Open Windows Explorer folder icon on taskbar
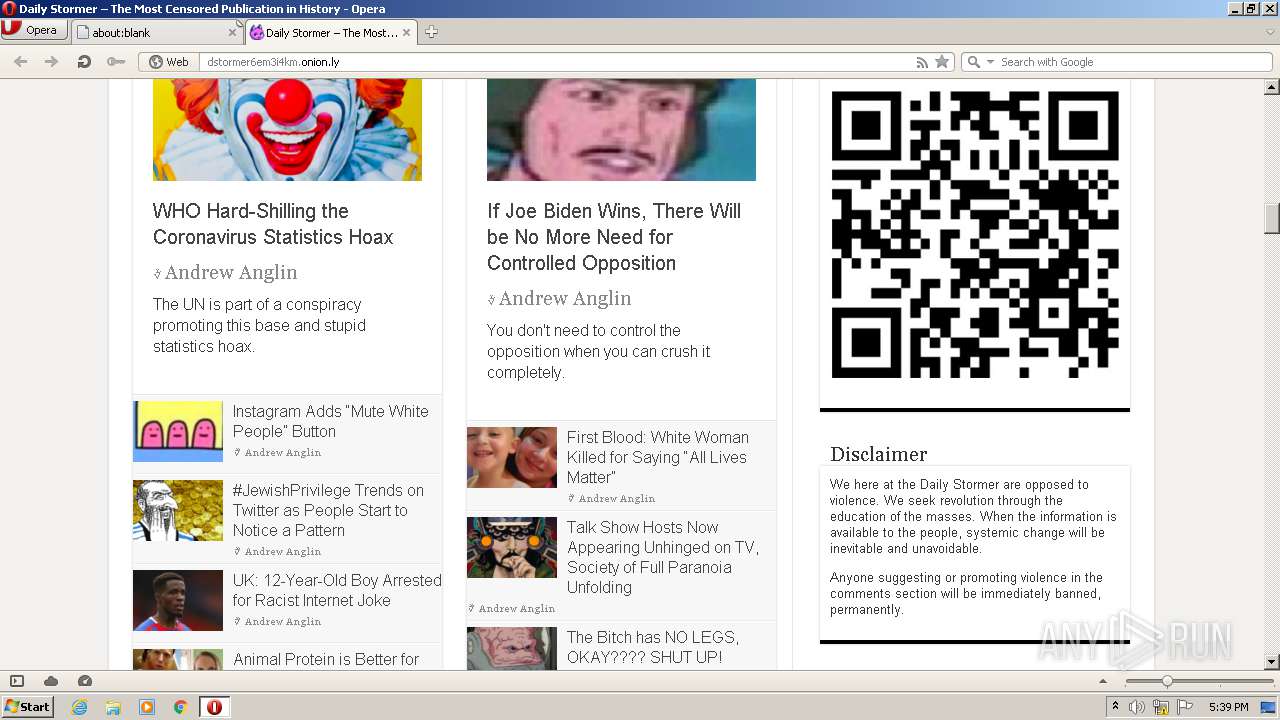 (113, 707)
